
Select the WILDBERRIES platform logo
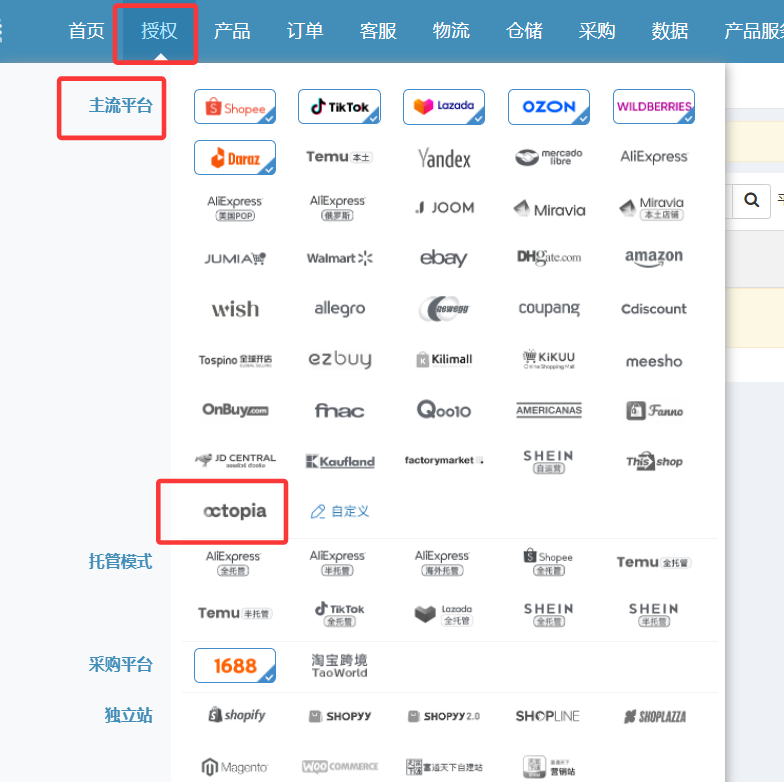tap(654, 106)
